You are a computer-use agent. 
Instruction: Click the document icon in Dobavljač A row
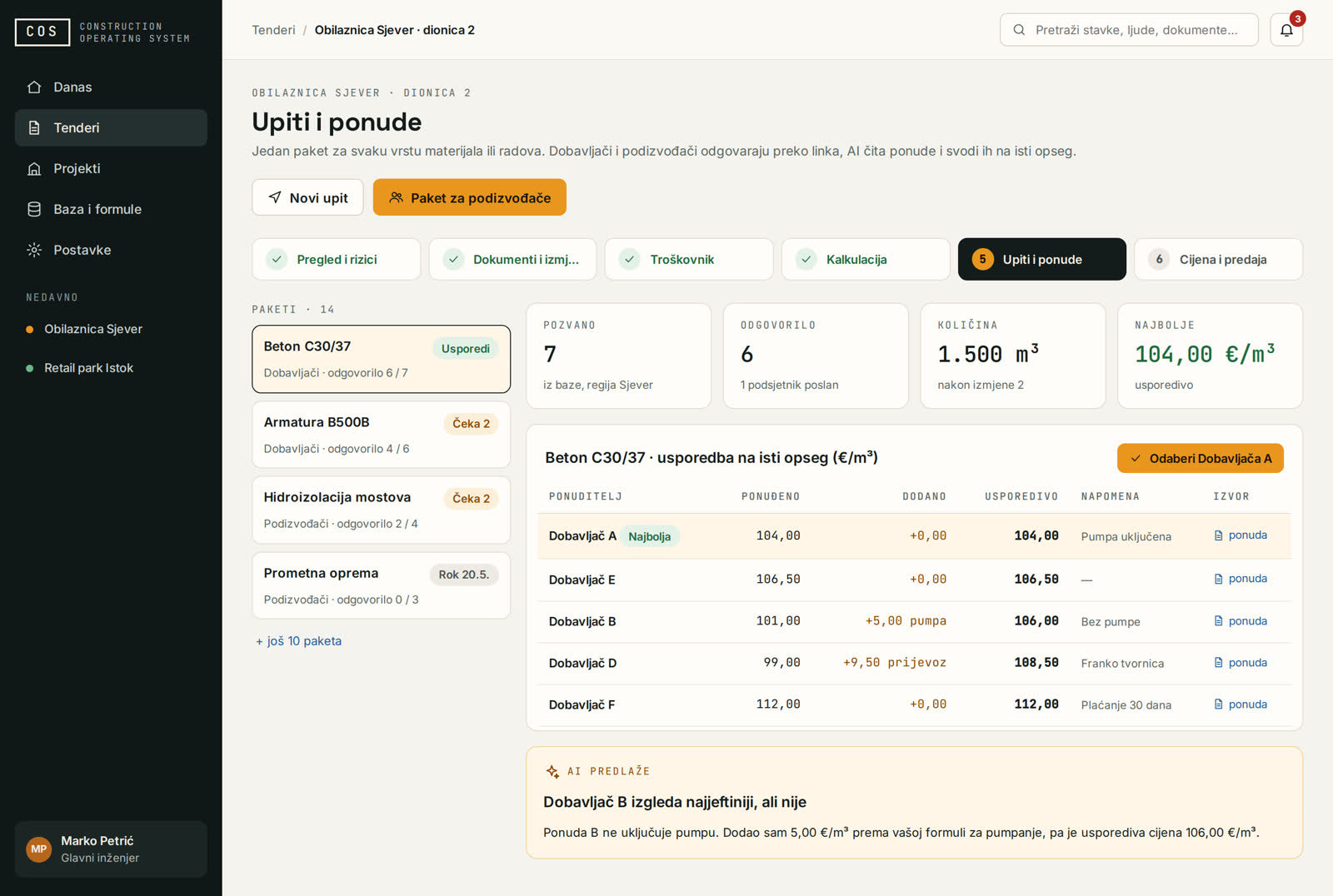coord(1219,535)
